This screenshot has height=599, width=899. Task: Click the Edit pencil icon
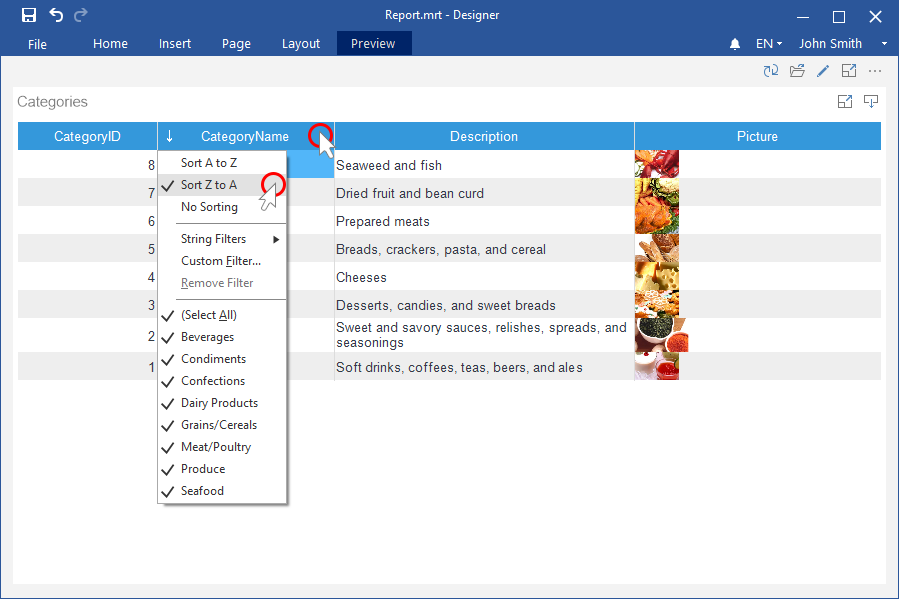(x=823, y=71)
